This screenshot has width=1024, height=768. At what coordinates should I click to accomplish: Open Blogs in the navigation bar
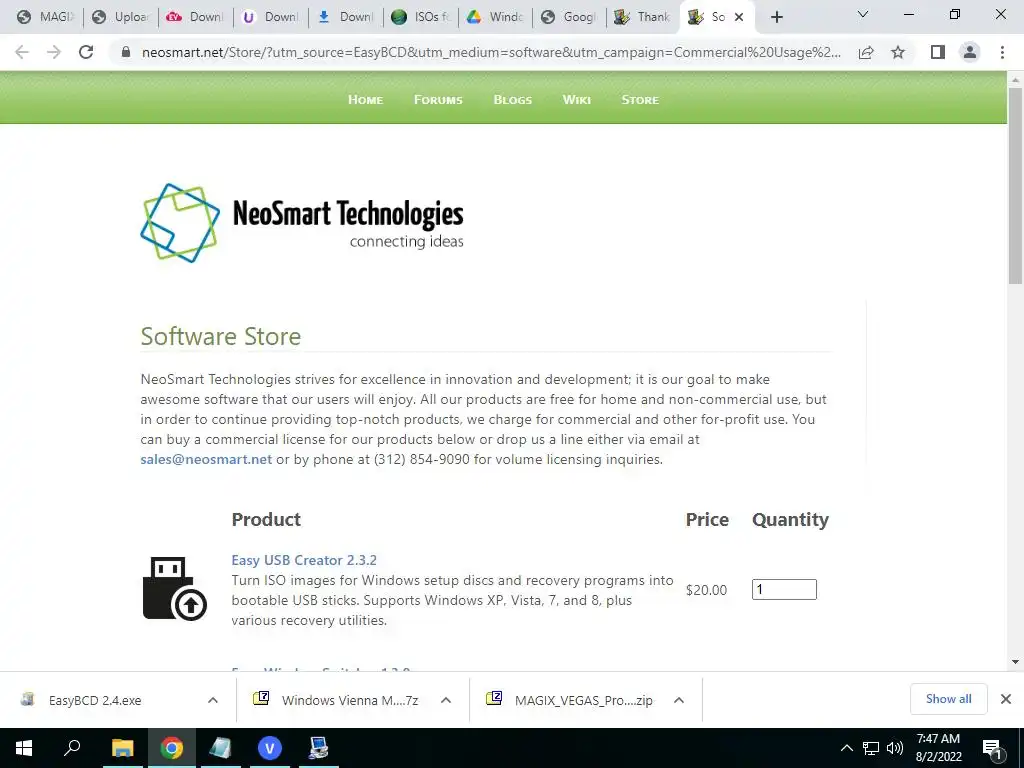coord(513,100)
